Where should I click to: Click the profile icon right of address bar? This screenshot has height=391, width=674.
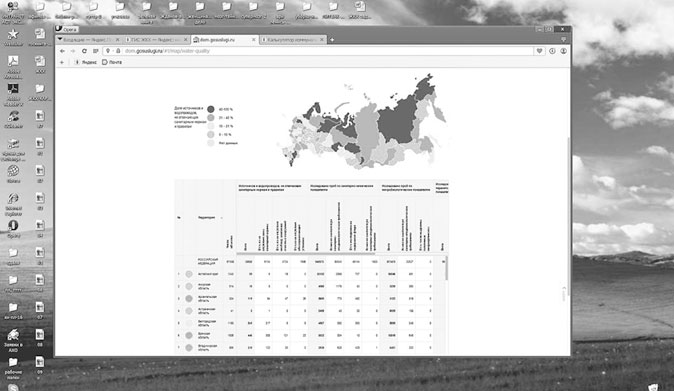click(563, 51)
